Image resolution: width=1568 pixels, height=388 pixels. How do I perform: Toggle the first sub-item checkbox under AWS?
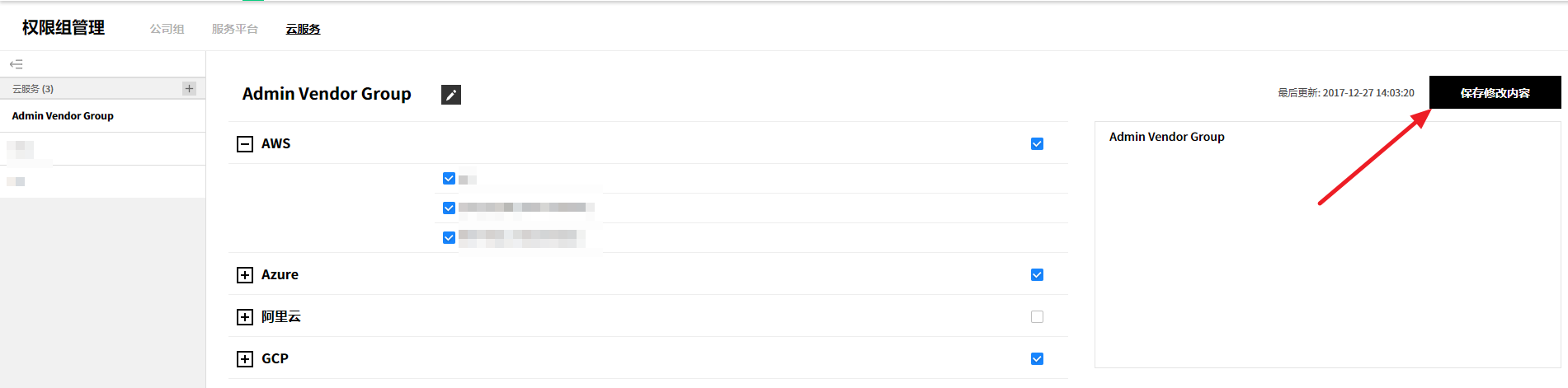point(449,179)
